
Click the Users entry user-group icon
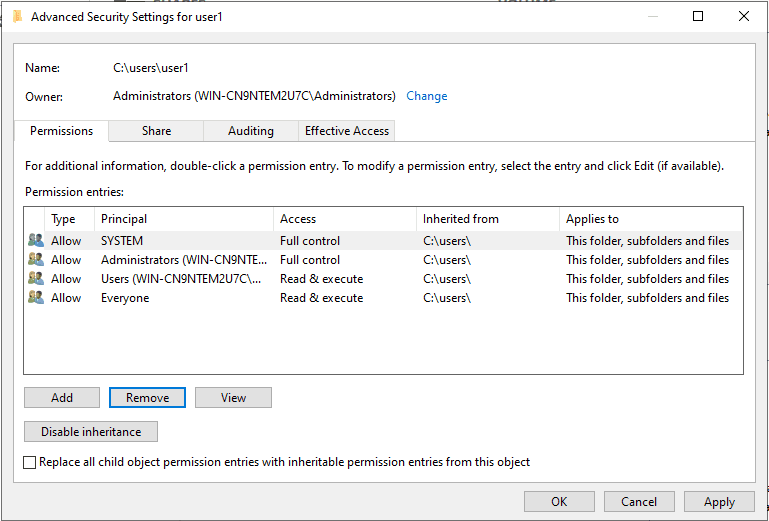point(36,278)
